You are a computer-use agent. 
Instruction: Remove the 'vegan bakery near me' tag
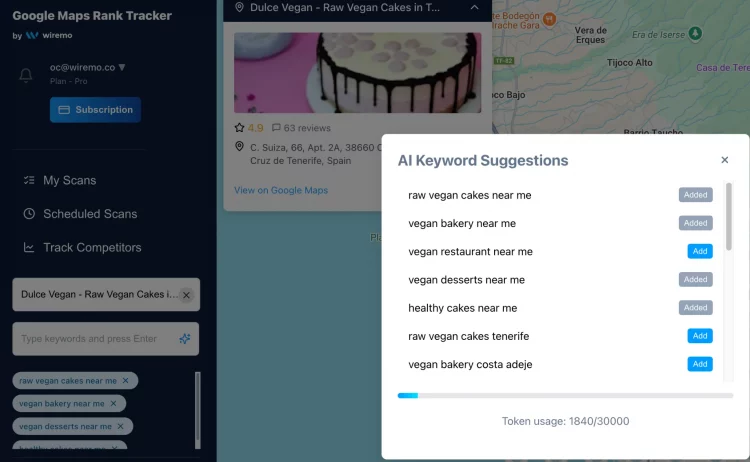tap(113, 404)
